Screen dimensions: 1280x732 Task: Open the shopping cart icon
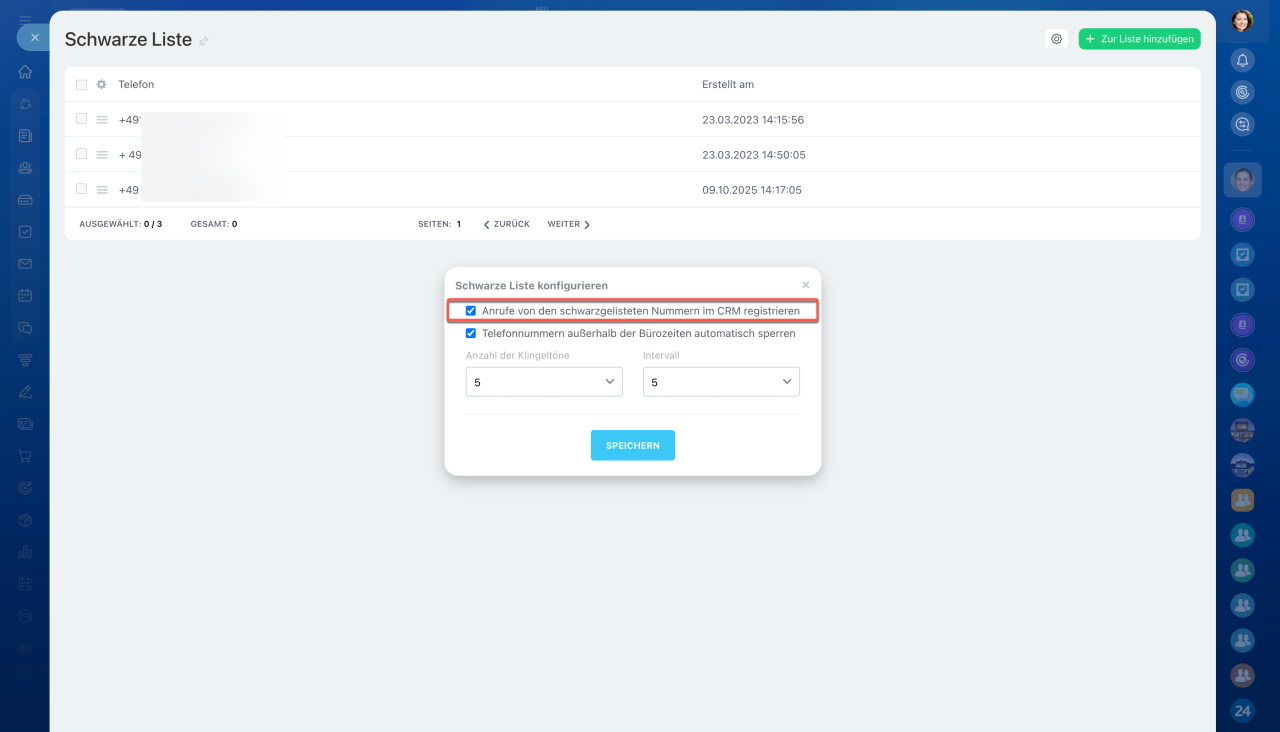click(x=25, y=456)
